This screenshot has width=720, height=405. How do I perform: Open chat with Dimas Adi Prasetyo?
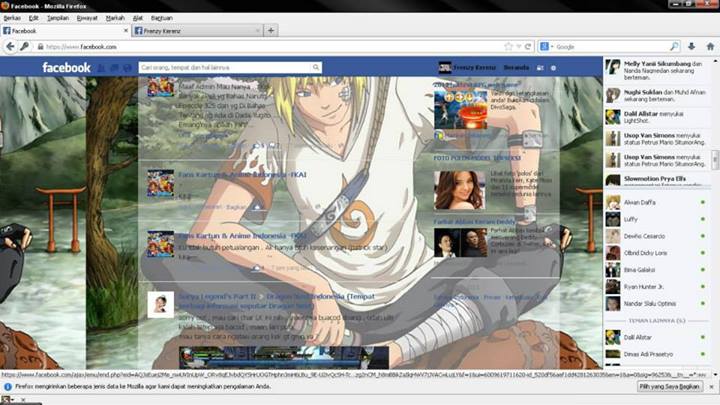[x=655, y=354]
